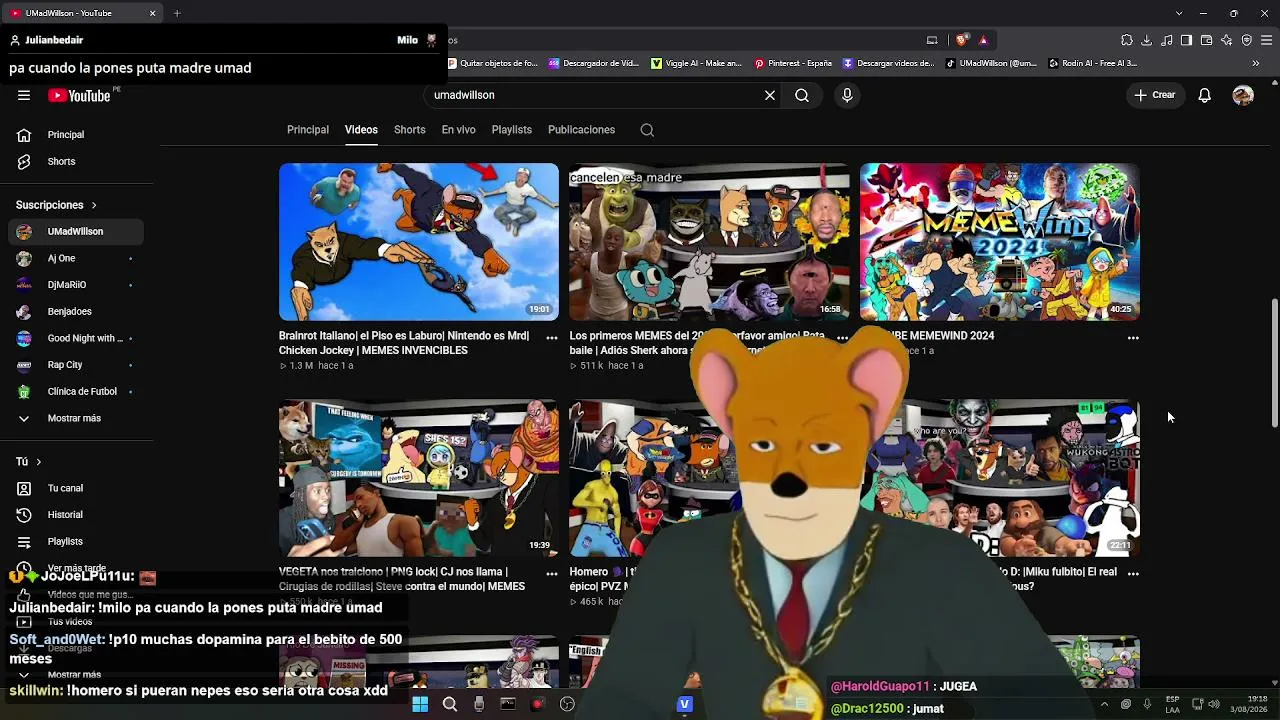Open the VEGETA nos traiciono video title
Viewport: 1280px width, 720px height.
click(402, 579)
